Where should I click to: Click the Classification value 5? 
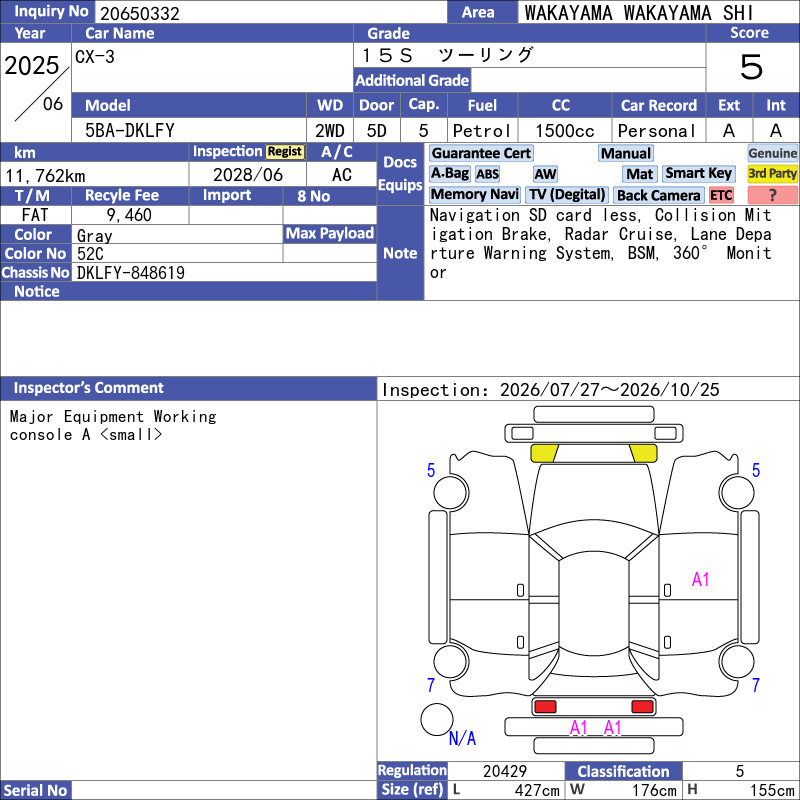pyautogui.click(x=740, y=771)
